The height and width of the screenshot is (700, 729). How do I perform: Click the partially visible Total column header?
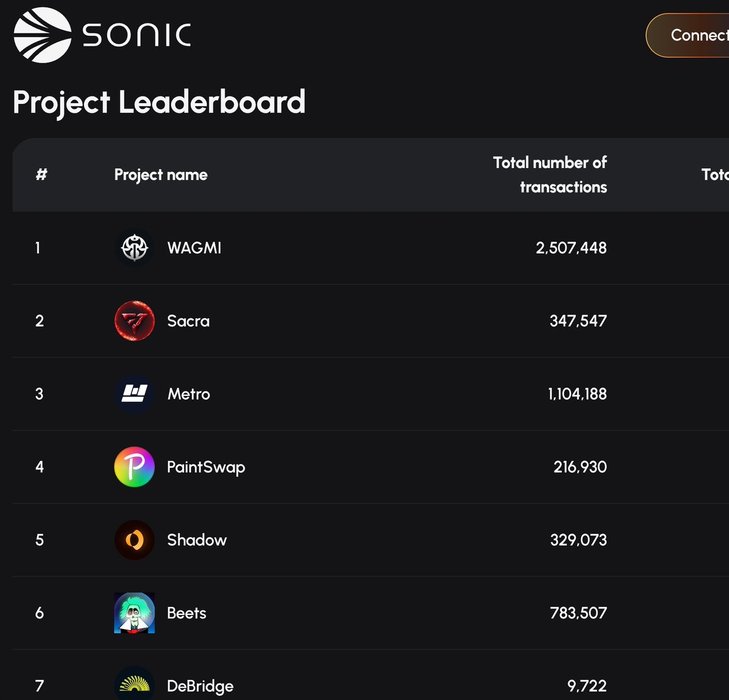coord(715,175)
